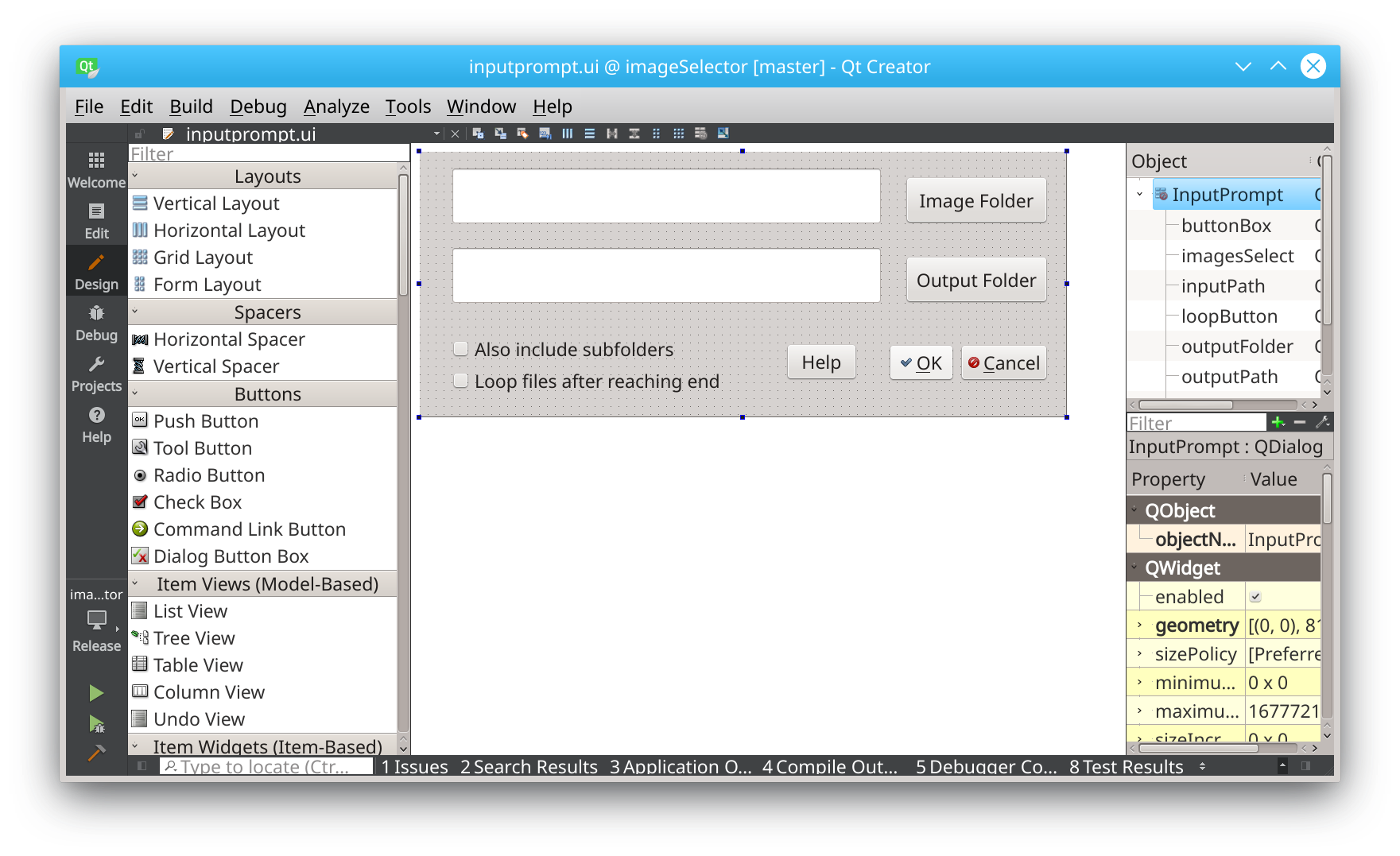The width and height of the screenshot is (1400, 856).
Task: Open the inputprompt.ui document dropdown
Action: pos(436,134)
